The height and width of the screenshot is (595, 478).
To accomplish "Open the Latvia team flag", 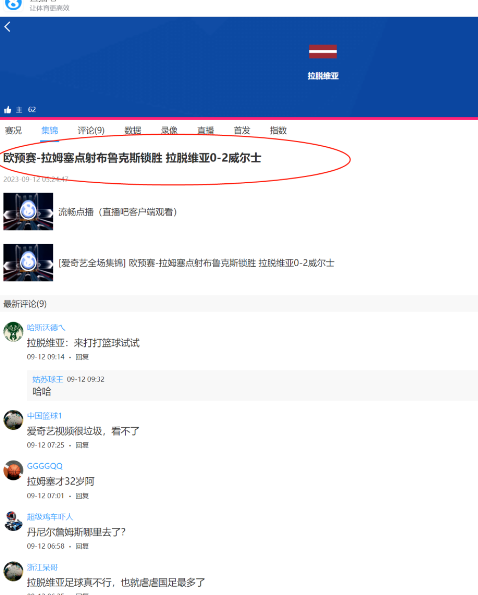I will 323,52.
